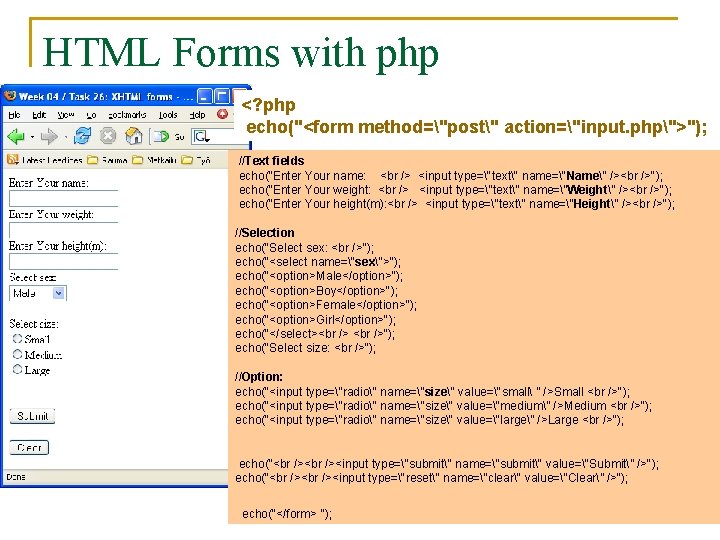This screenshot has height=540, width=720.
Task: Open the Go menu
Action: (x=91, y=115)
